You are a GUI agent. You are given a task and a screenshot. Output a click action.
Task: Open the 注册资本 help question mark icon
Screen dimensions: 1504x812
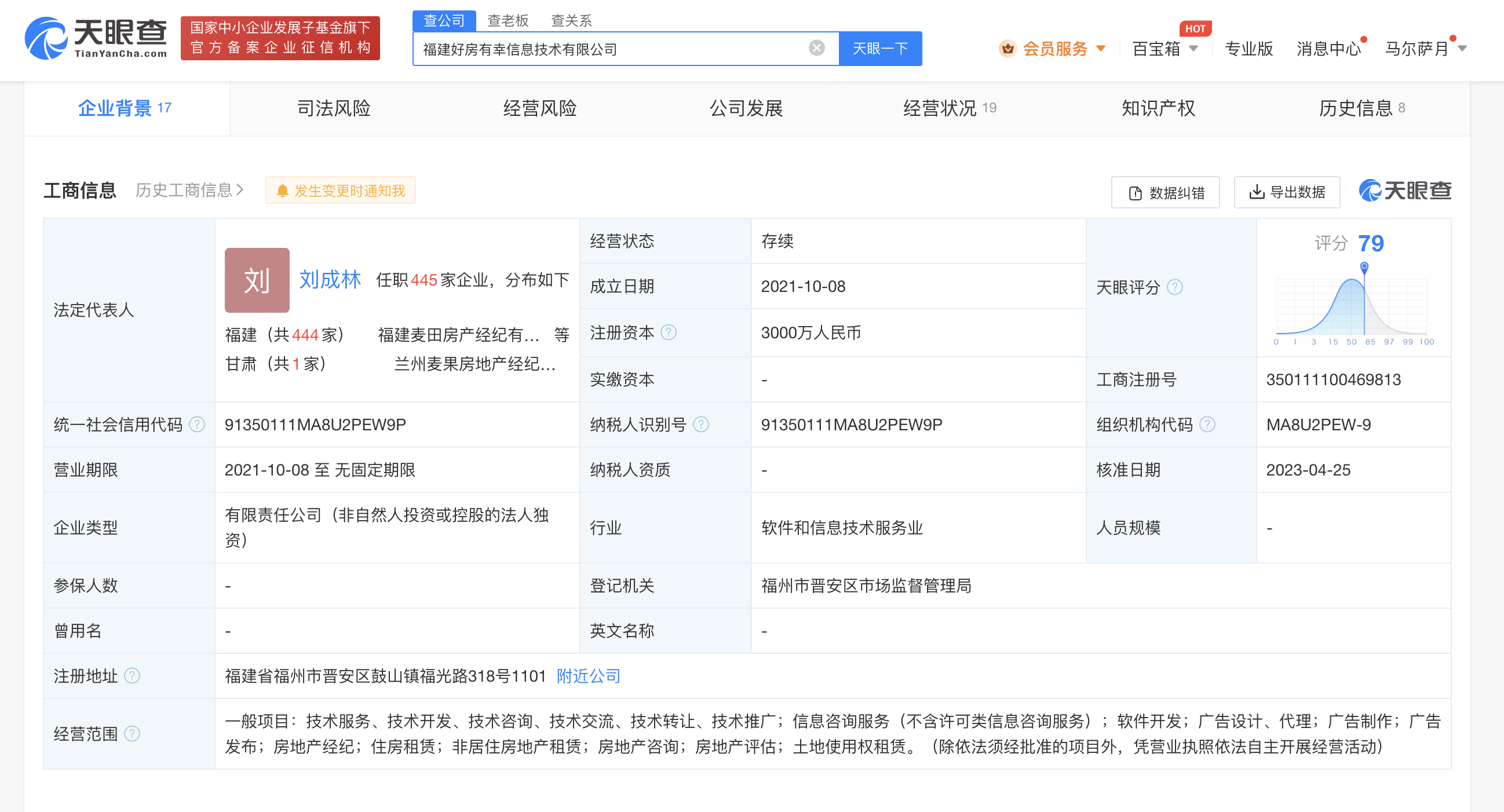click(x=669, y=333)
